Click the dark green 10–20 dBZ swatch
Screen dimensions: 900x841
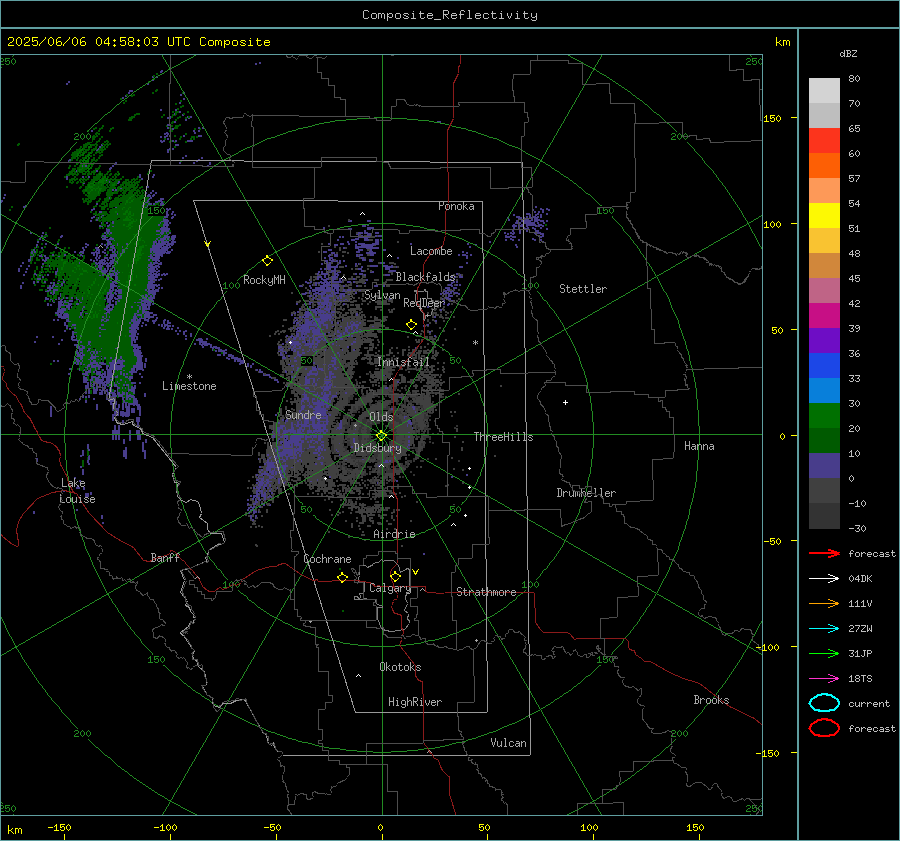tap(824, 441)
